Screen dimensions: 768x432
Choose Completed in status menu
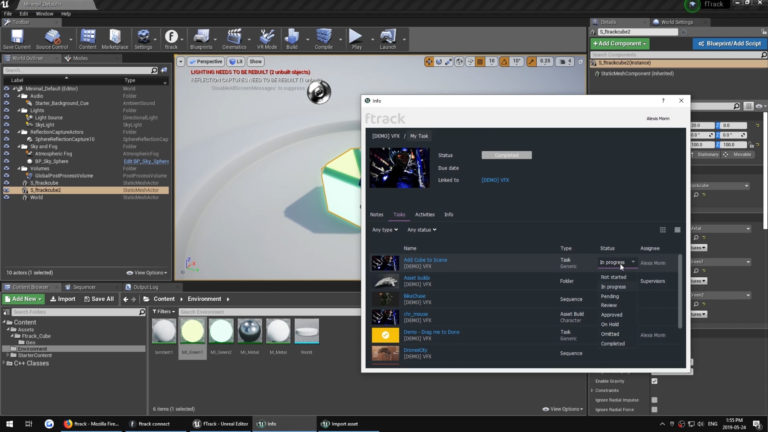[x=613, y=344]
